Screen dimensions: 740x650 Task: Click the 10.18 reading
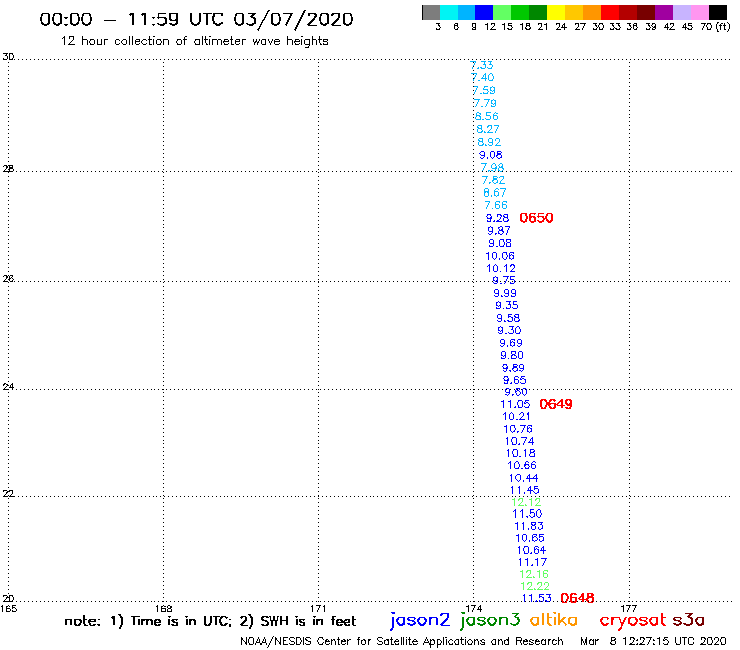(x=521, y=453)
